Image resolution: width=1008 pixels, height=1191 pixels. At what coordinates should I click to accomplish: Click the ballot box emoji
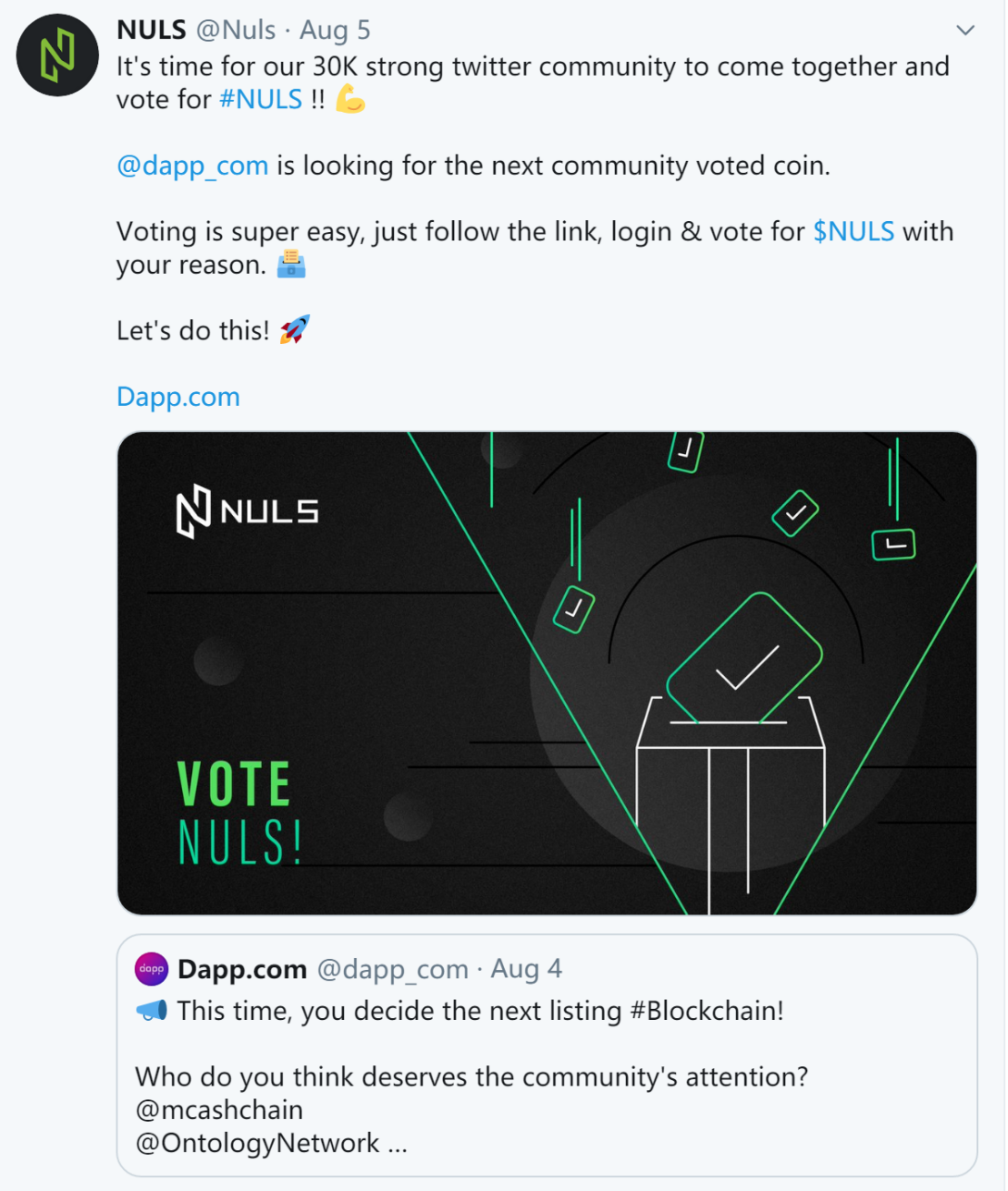coord(291,264)
